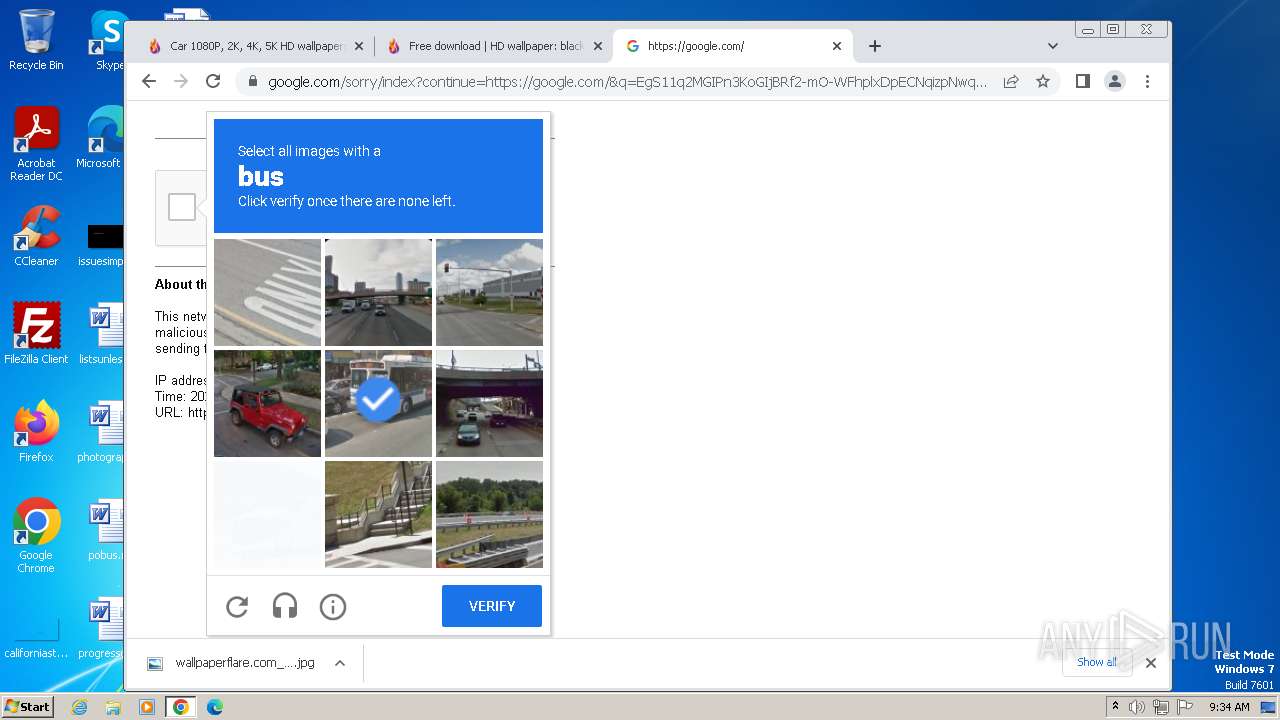Click the site lock icon
1280x720 pixels.
pos(252,81)
